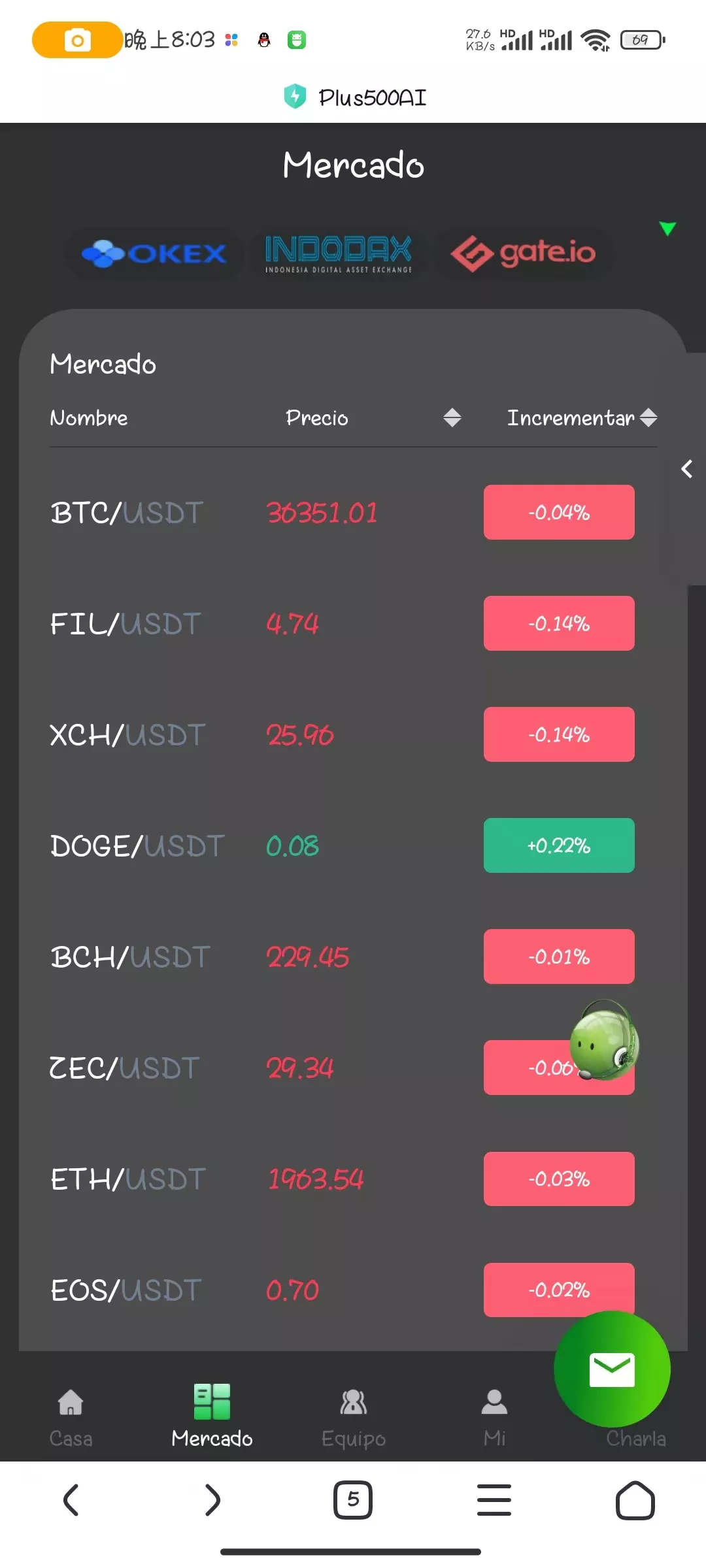The image size is (706, 1568).
Task: Sort by Incrementar column arrows
Action: (x=648, y=417)
